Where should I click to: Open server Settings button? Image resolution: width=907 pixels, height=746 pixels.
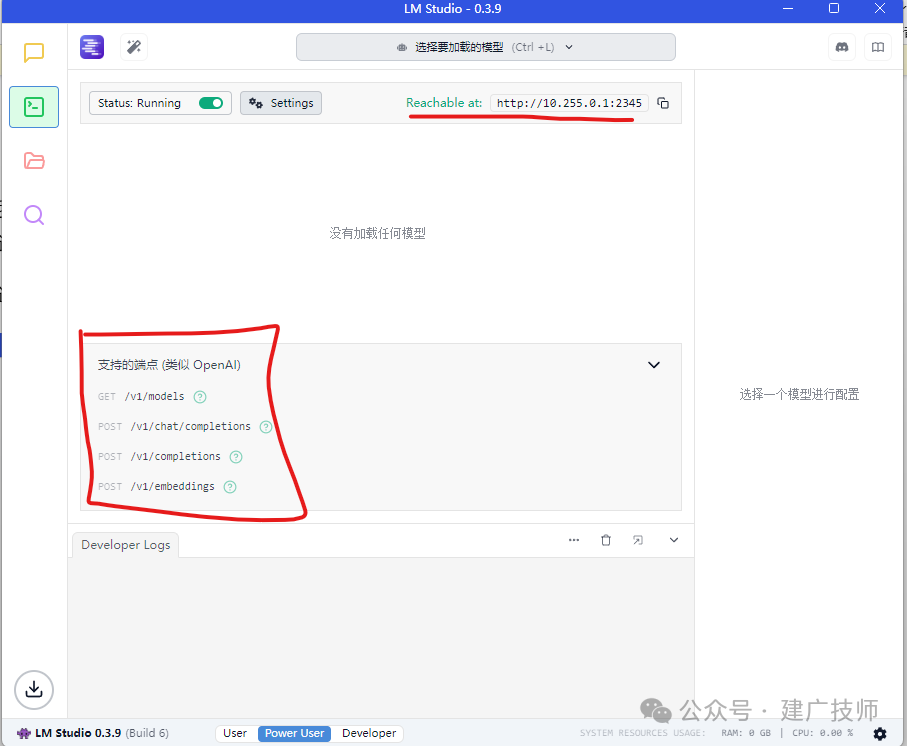[x=281, y=103]
